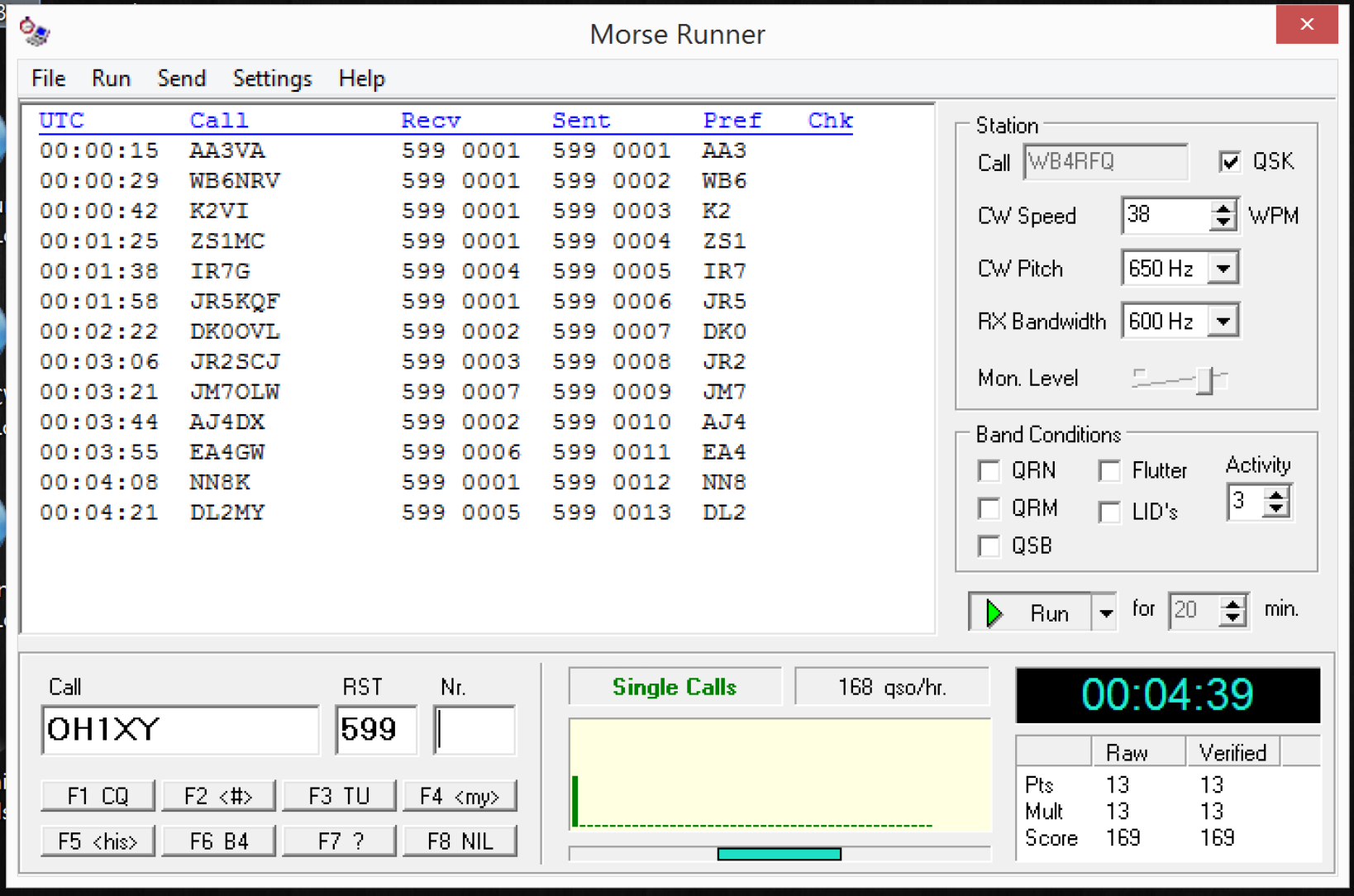Click the Morse Runner app icon in title bar
This screenshot has width=1354, height=896.
pyautogui.click(x=35, y=31)
